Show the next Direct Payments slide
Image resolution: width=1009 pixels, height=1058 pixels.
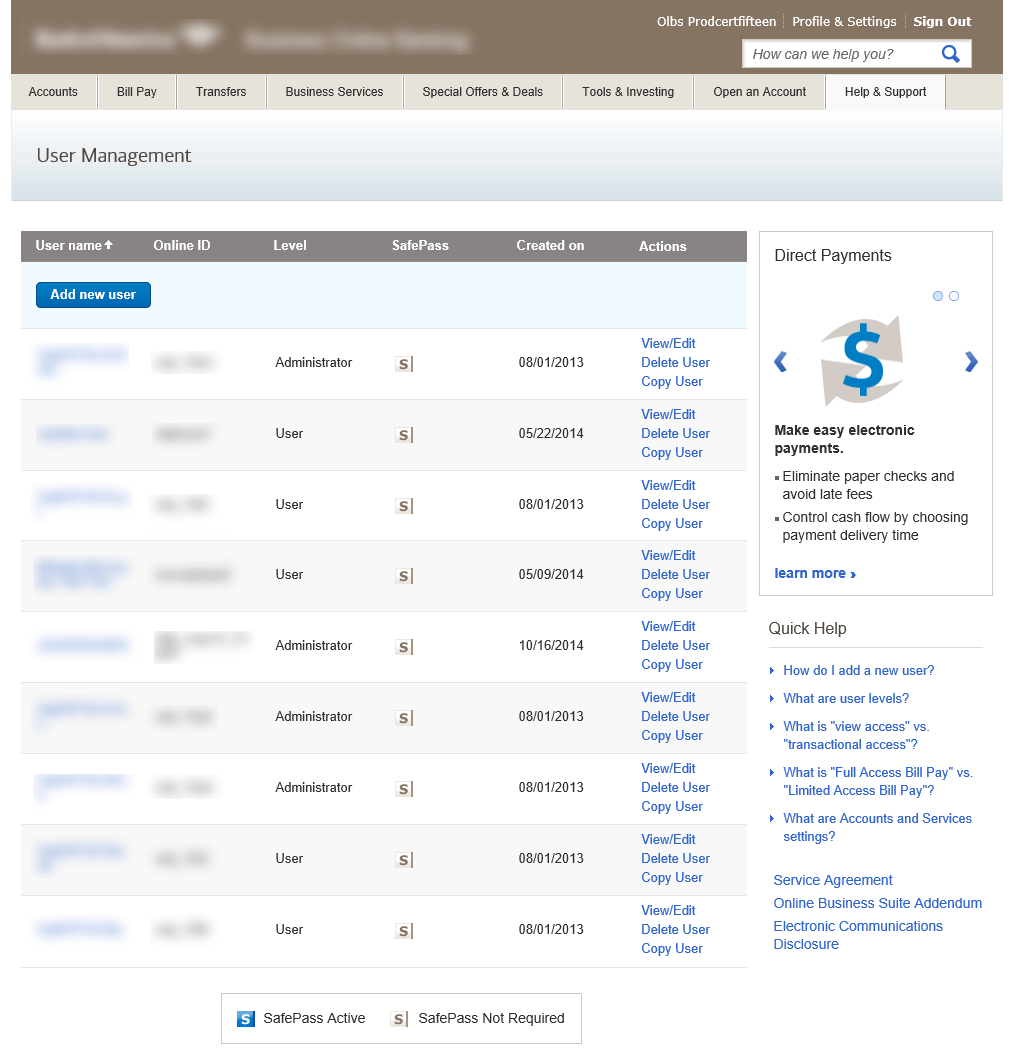[x=971, y=362]
